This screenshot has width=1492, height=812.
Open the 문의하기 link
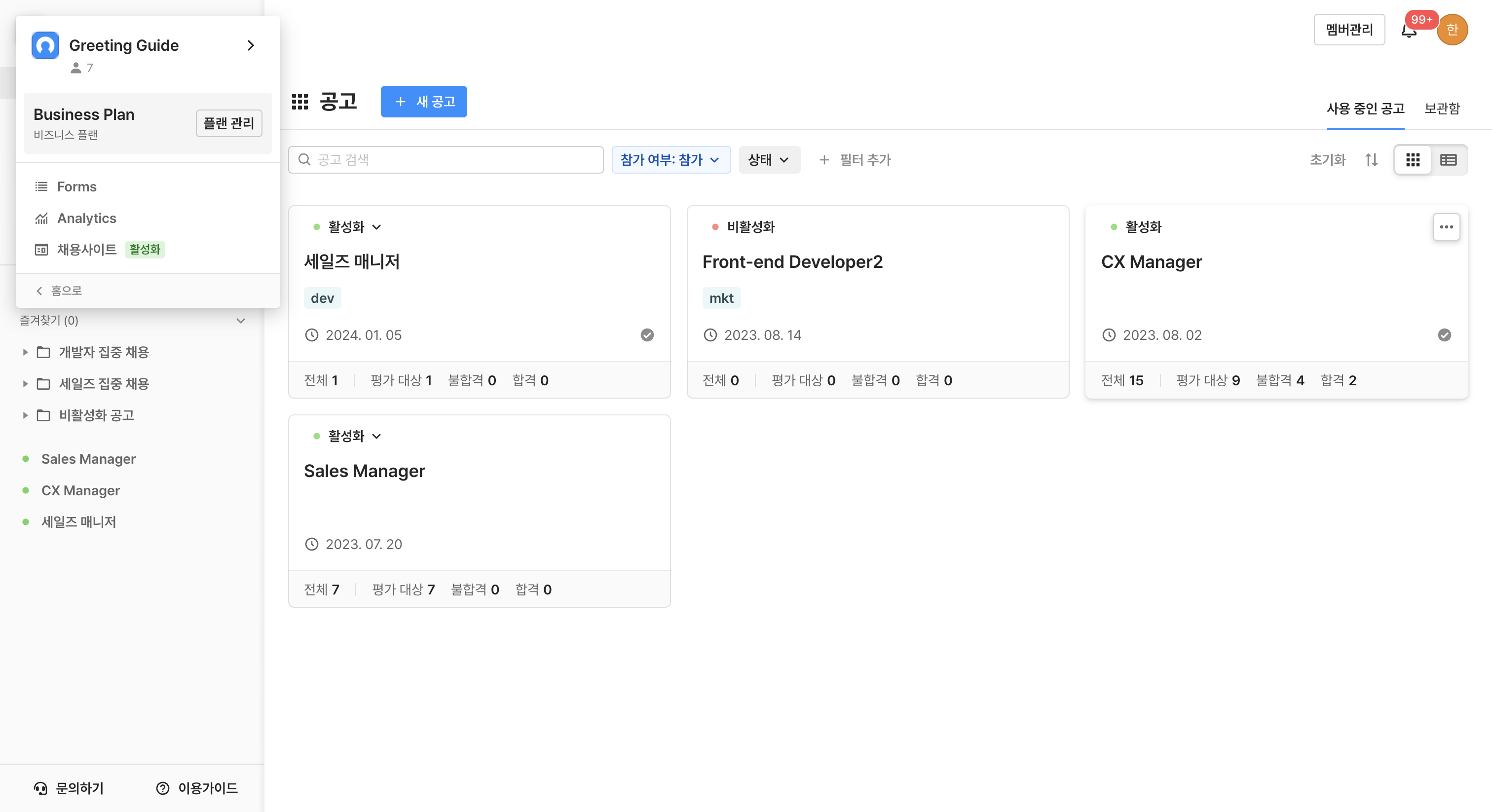click(x=69, y=788)
